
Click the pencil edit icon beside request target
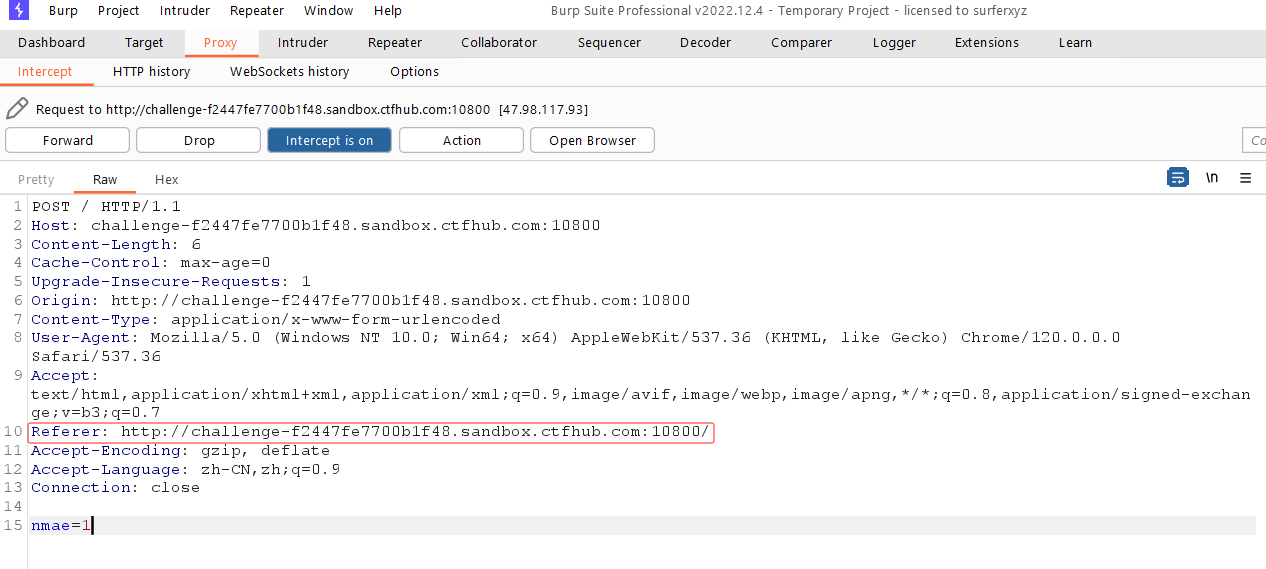(17, 108)
